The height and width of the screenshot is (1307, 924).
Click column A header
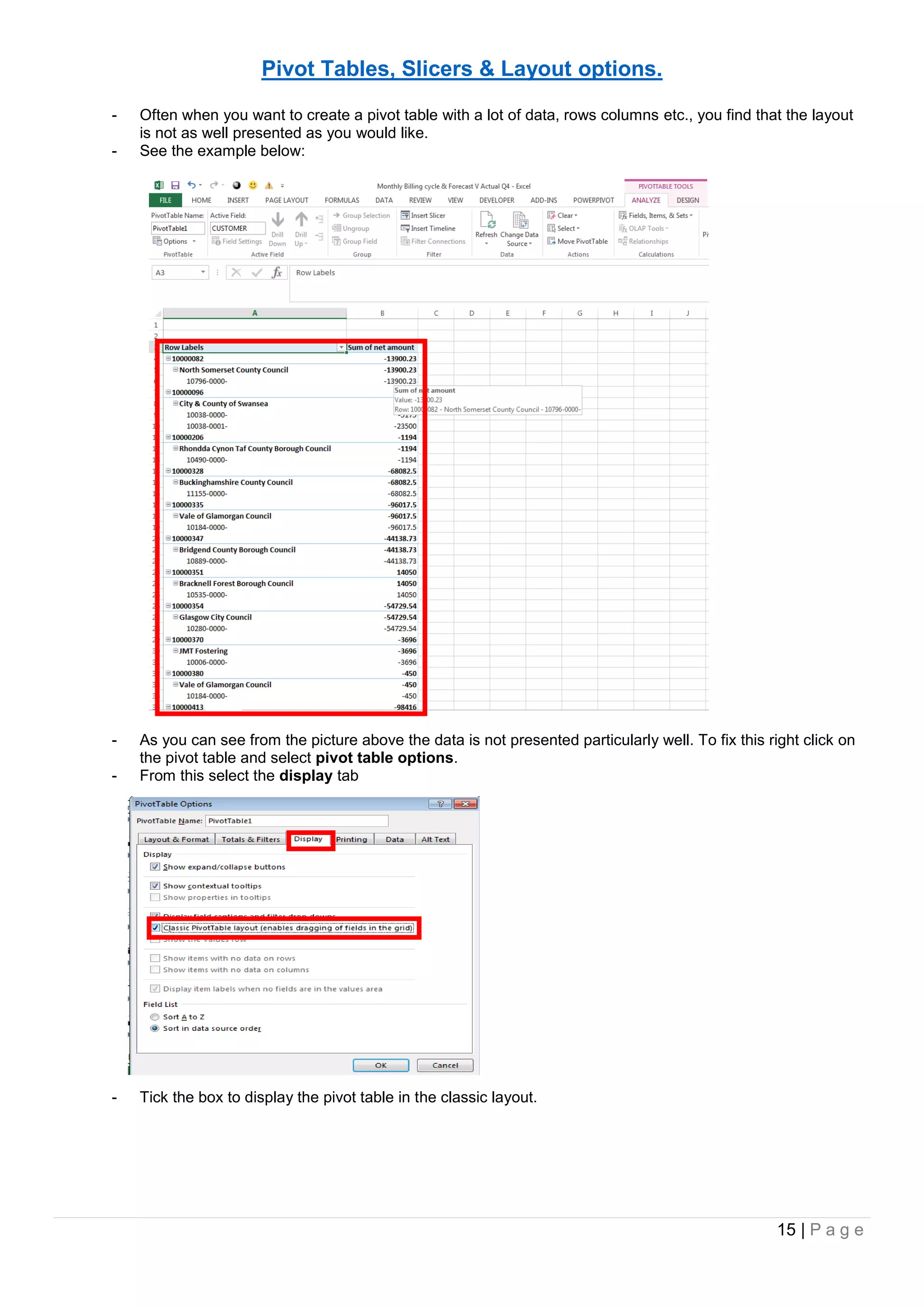tap(255, 313)
